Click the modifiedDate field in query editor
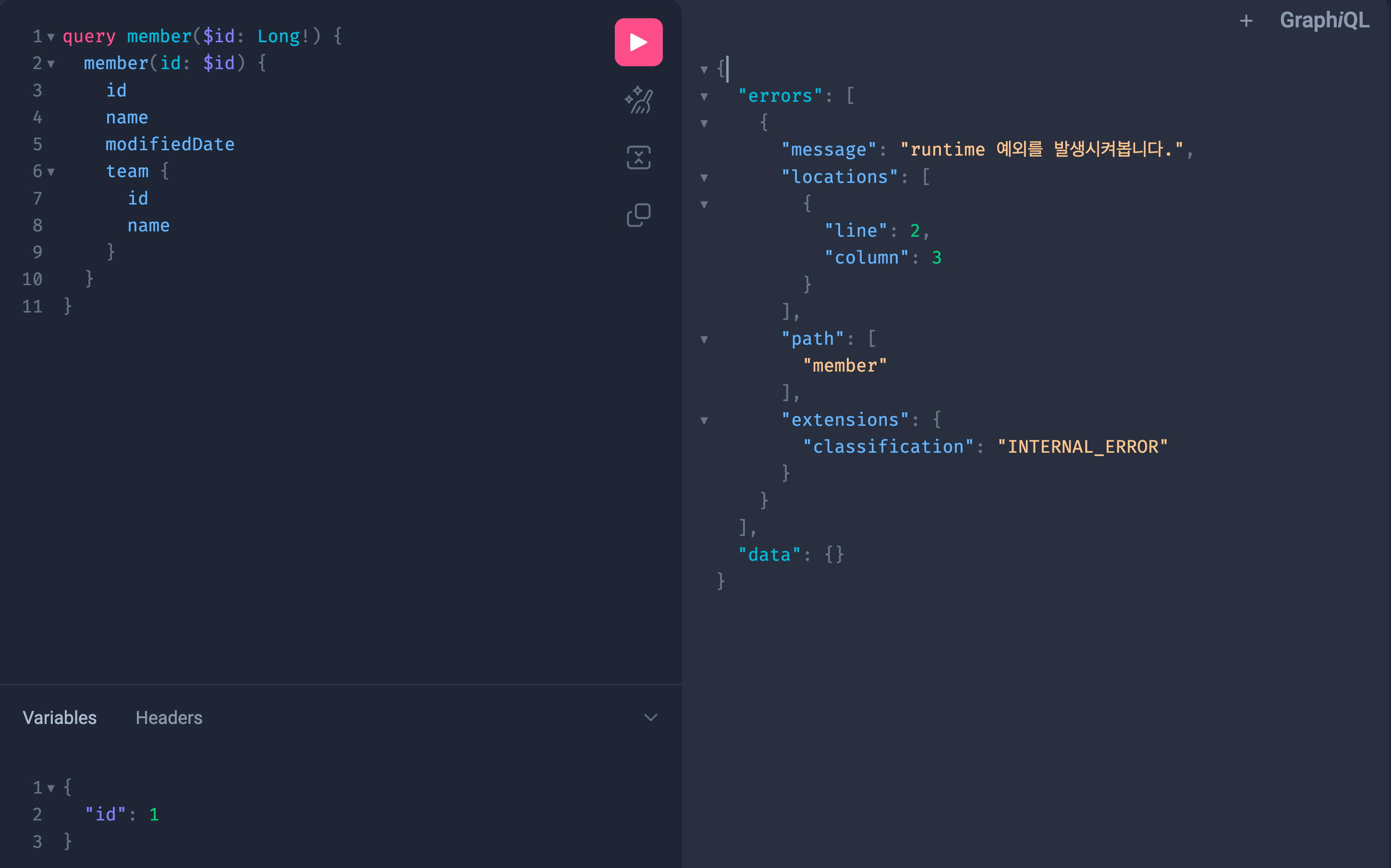This screenshot has width=1391, height=868. (170, 144)
